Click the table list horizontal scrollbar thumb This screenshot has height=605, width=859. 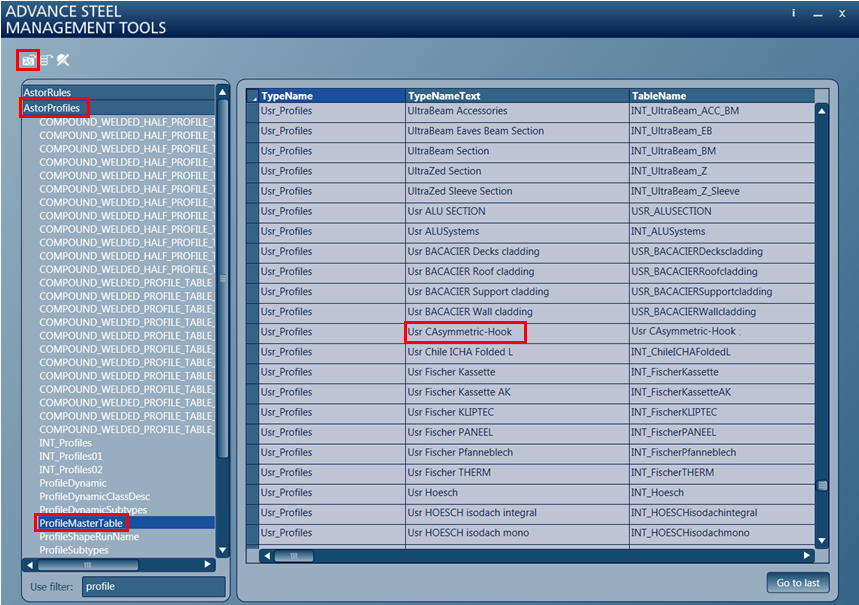click(x=88, y=564)
